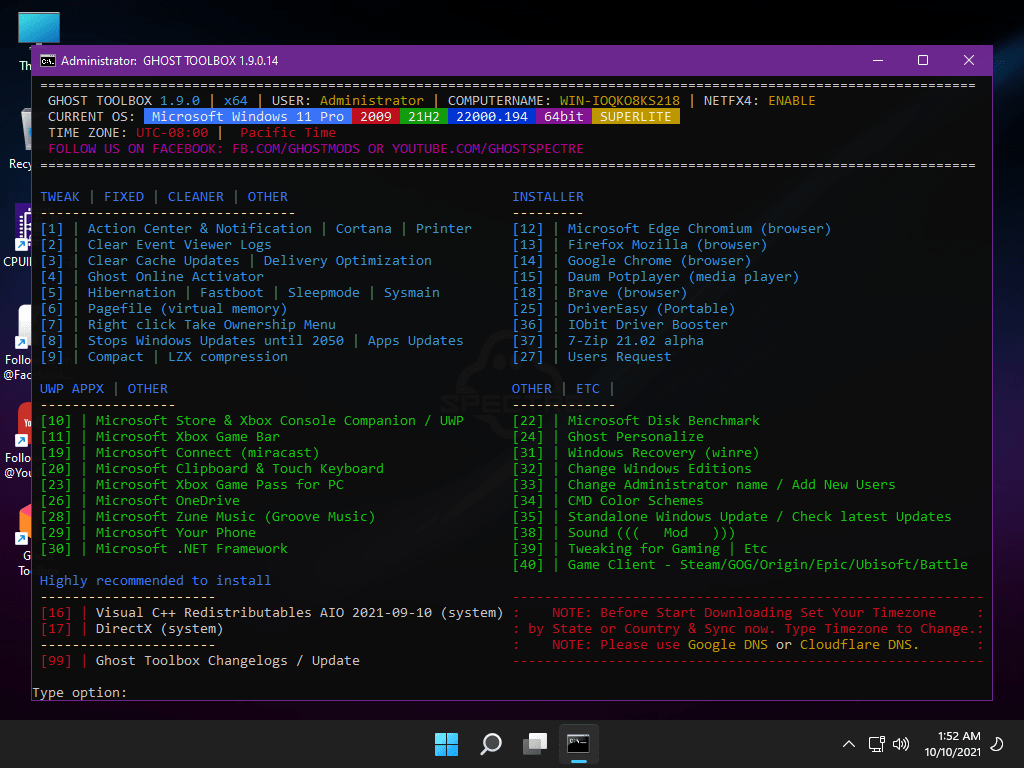The image size is (1024, 768).
Task: Click 'Google Chrome (browser)' line
Action: (x=660, y=261)
